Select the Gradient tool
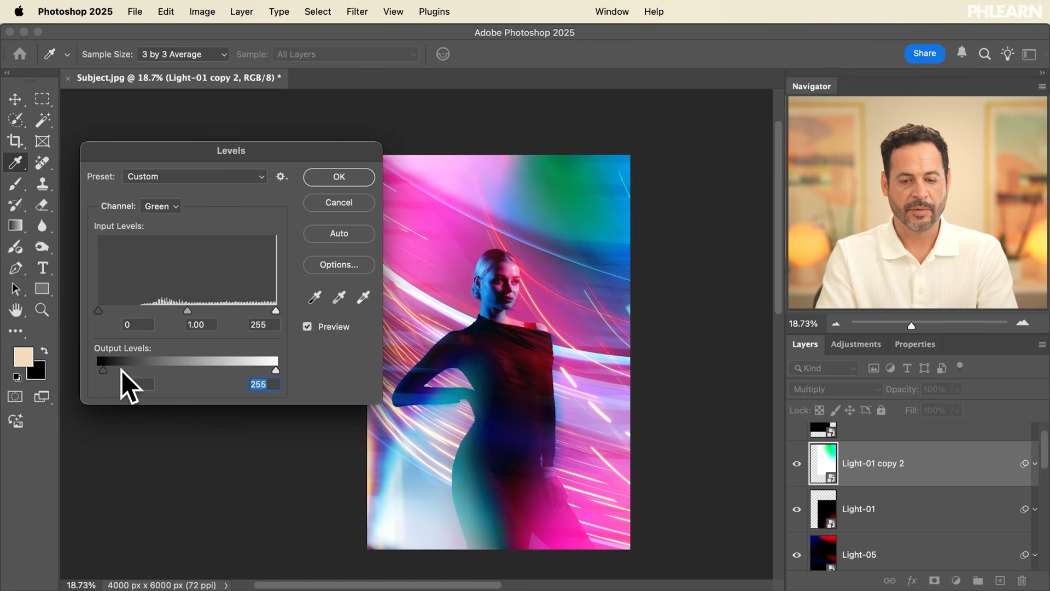 point(15,226)
